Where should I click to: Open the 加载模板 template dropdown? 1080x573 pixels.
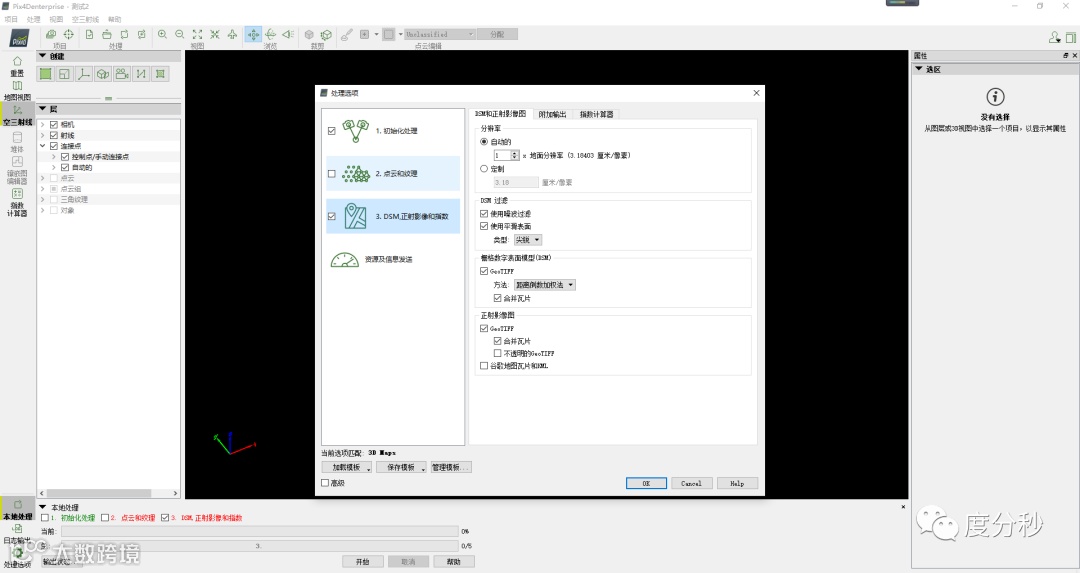(346, 467)
